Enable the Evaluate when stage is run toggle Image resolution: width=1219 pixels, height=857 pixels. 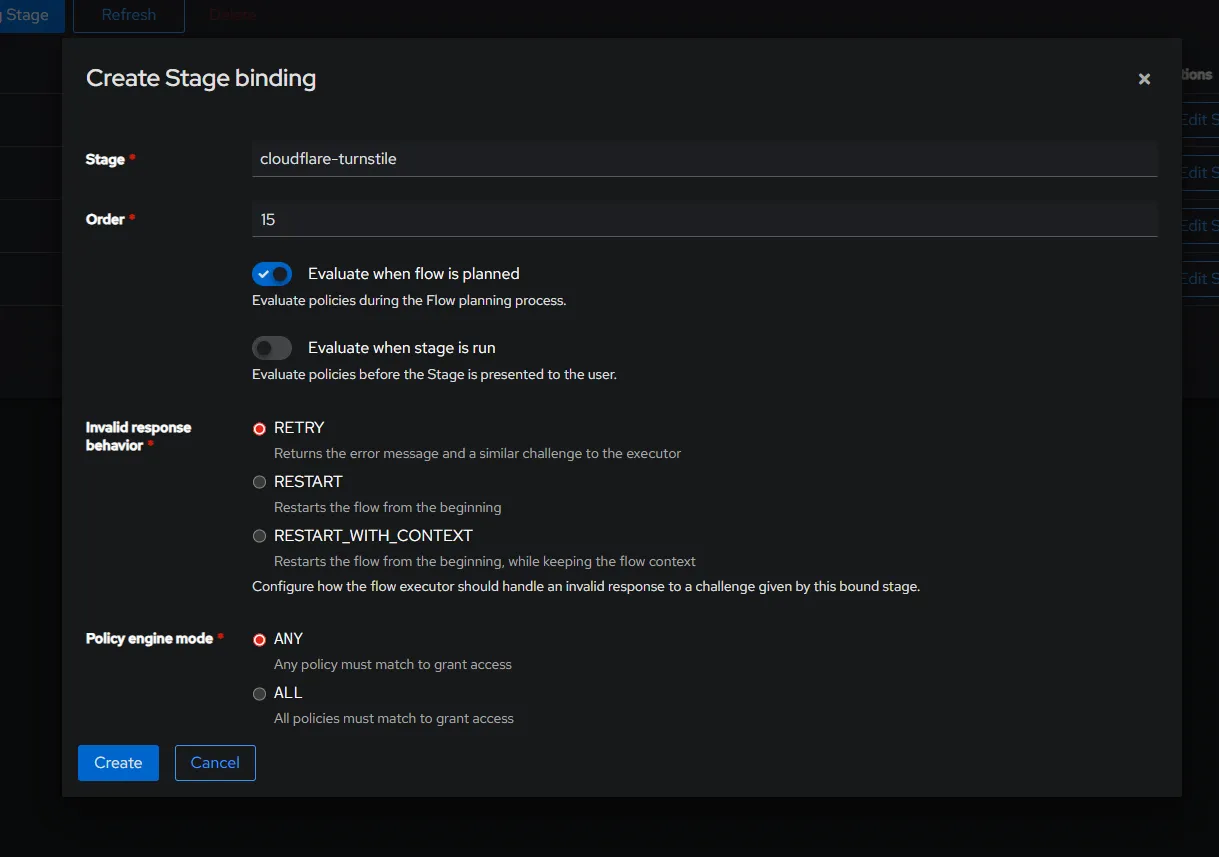(x=272, y=348)
